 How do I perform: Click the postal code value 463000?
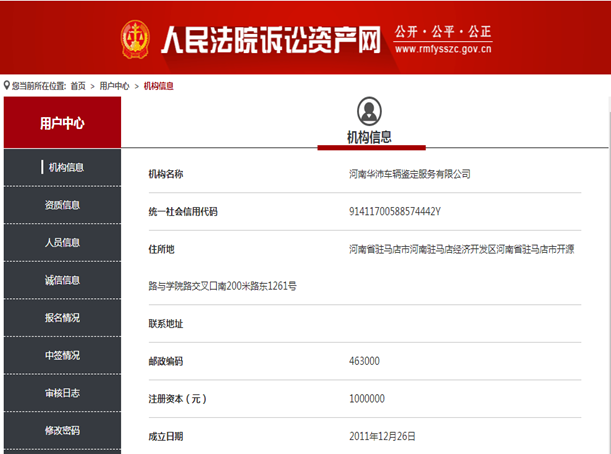364,361
